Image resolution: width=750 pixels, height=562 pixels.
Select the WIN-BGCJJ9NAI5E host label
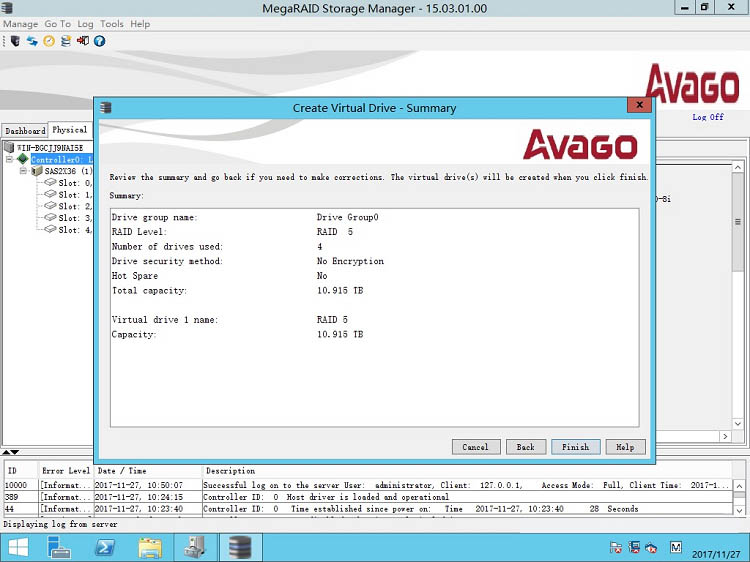(50, 148)
